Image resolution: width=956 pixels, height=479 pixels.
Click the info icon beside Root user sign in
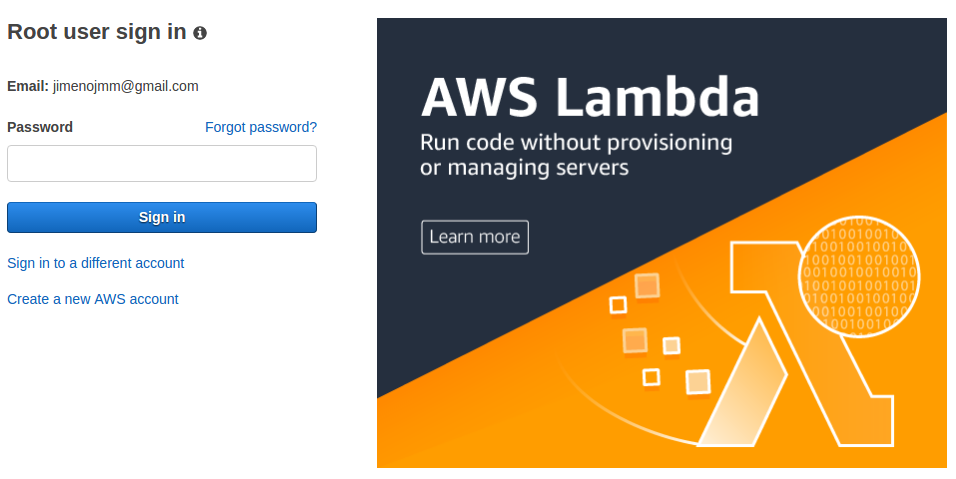click(x=200, y=33)
